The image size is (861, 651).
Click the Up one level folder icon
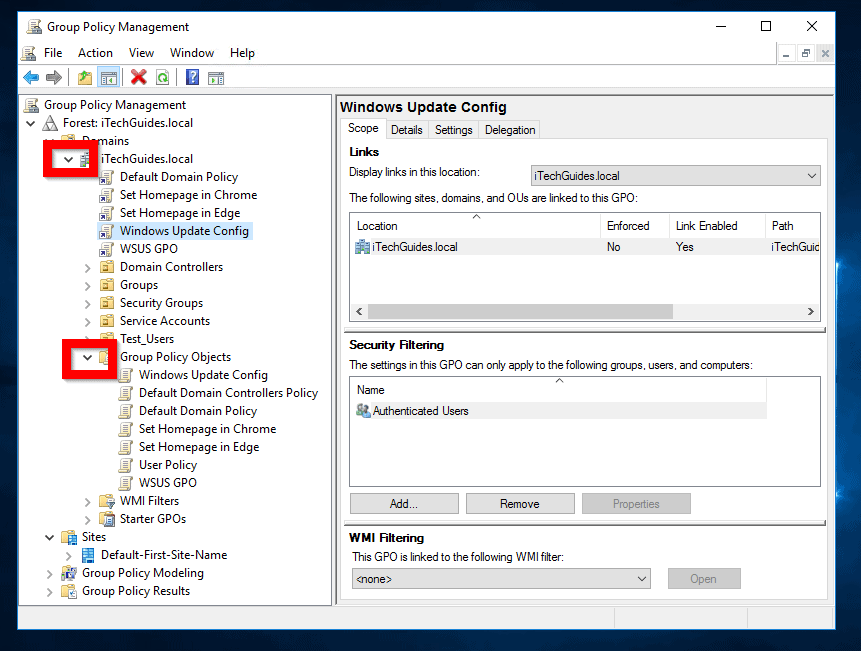(85, 77)
